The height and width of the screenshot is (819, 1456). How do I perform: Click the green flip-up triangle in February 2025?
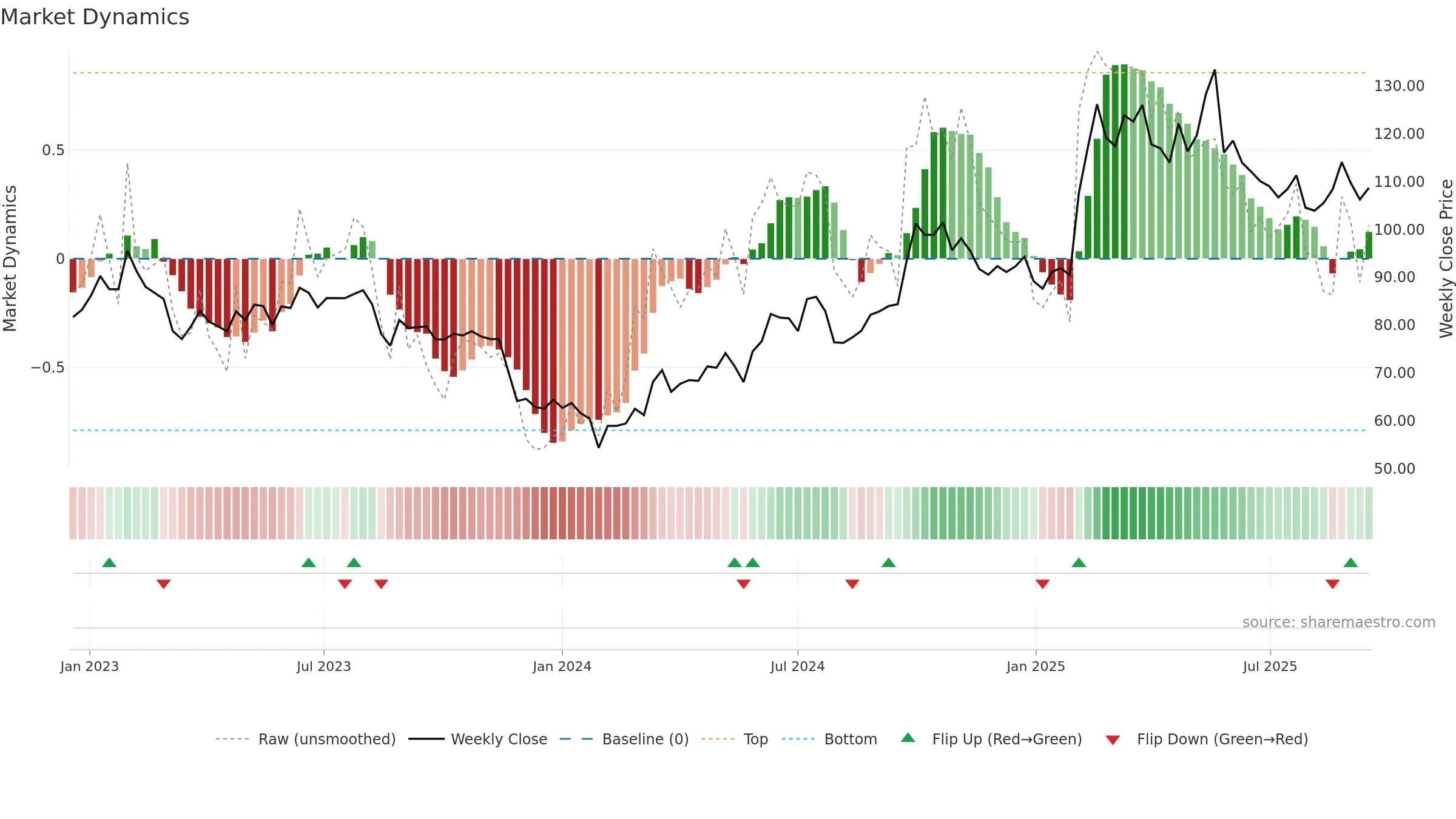tap(1079, 563)
